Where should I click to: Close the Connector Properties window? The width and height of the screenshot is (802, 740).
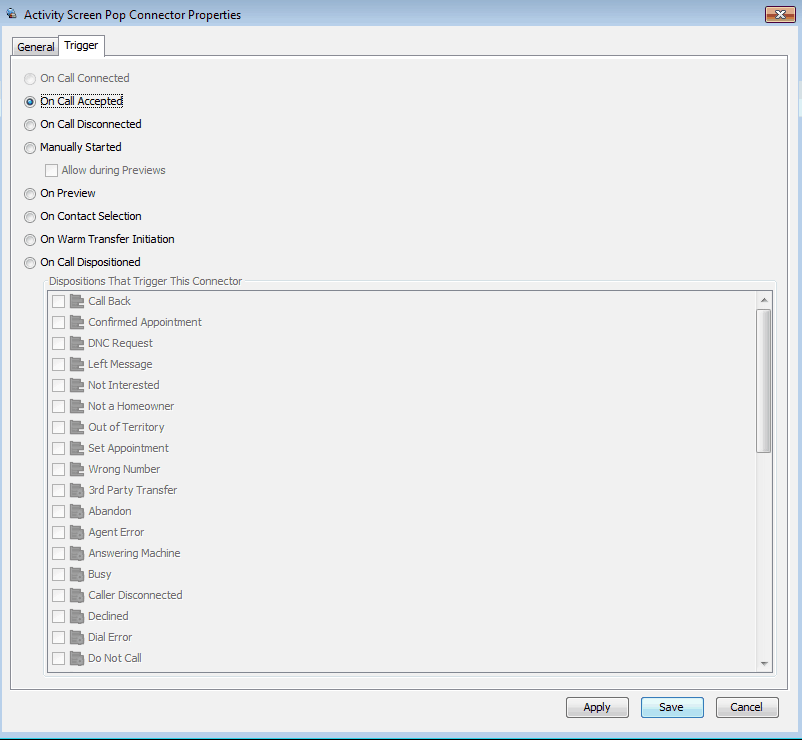(780, 14)
